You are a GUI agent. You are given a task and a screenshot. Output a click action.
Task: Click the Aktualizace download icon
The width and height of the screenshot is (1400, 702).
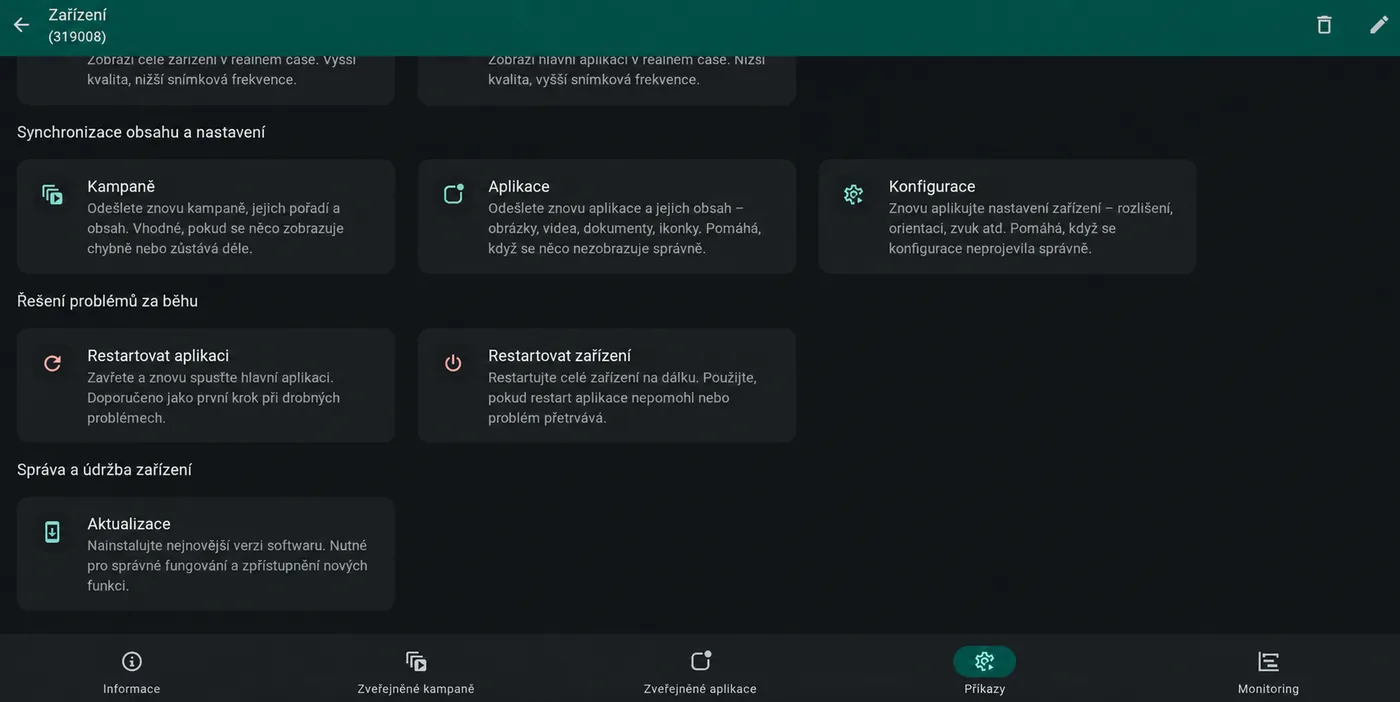[52, 532]
